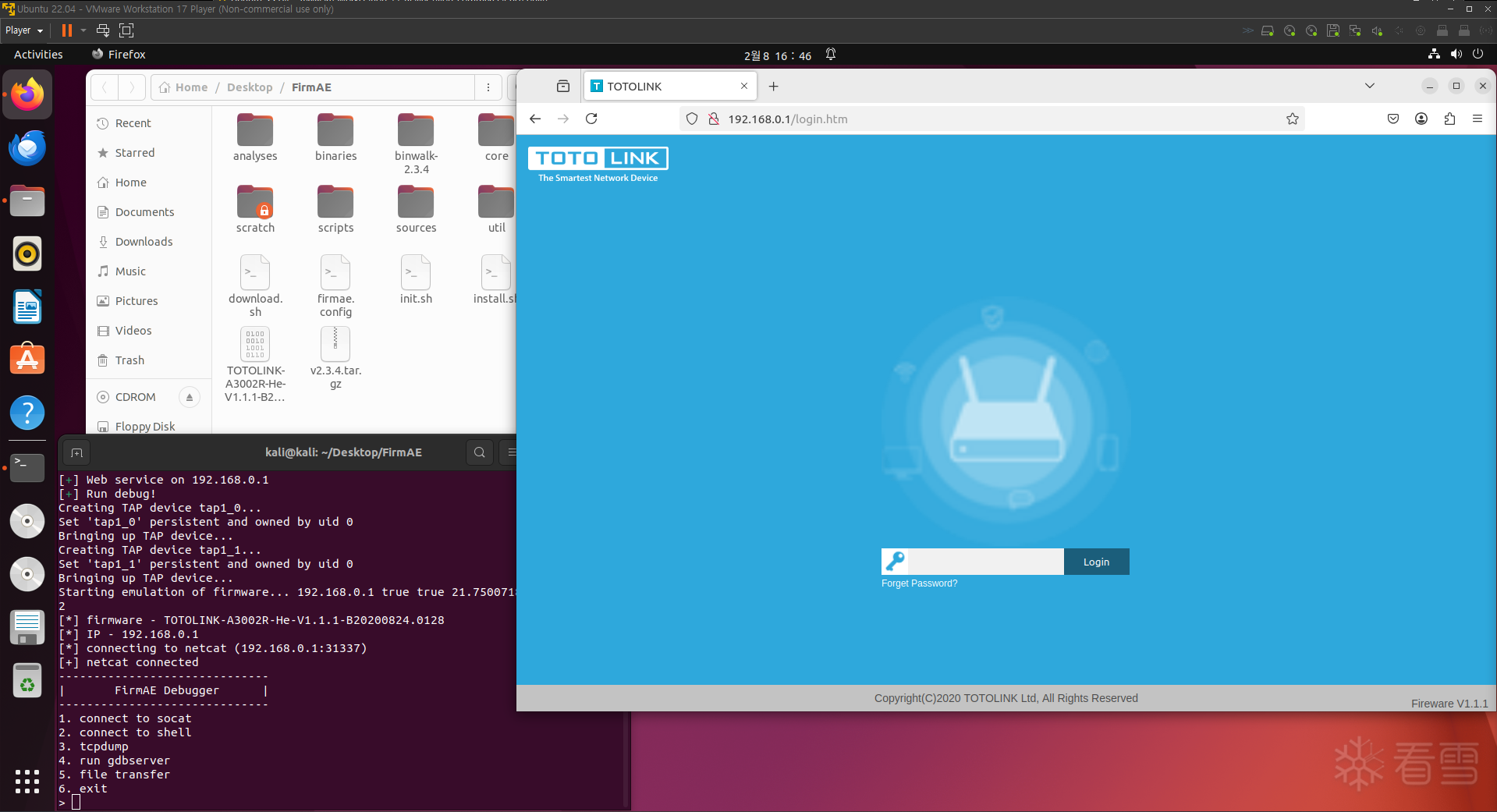Open the system menu via power icon
This screenshot has width=1497, height=812.
[x=1477, y=54]
